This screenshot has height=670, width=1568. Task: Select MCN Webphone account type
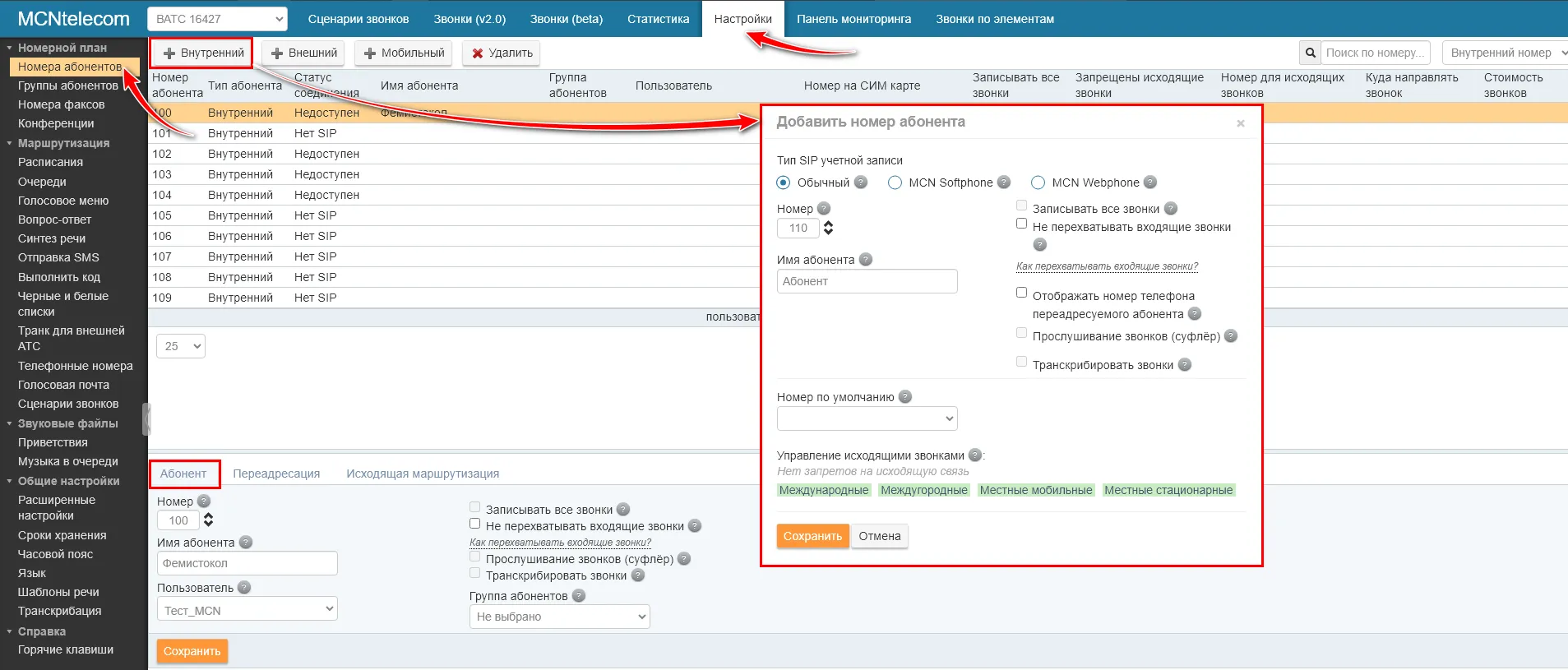tap(1038, 183)
